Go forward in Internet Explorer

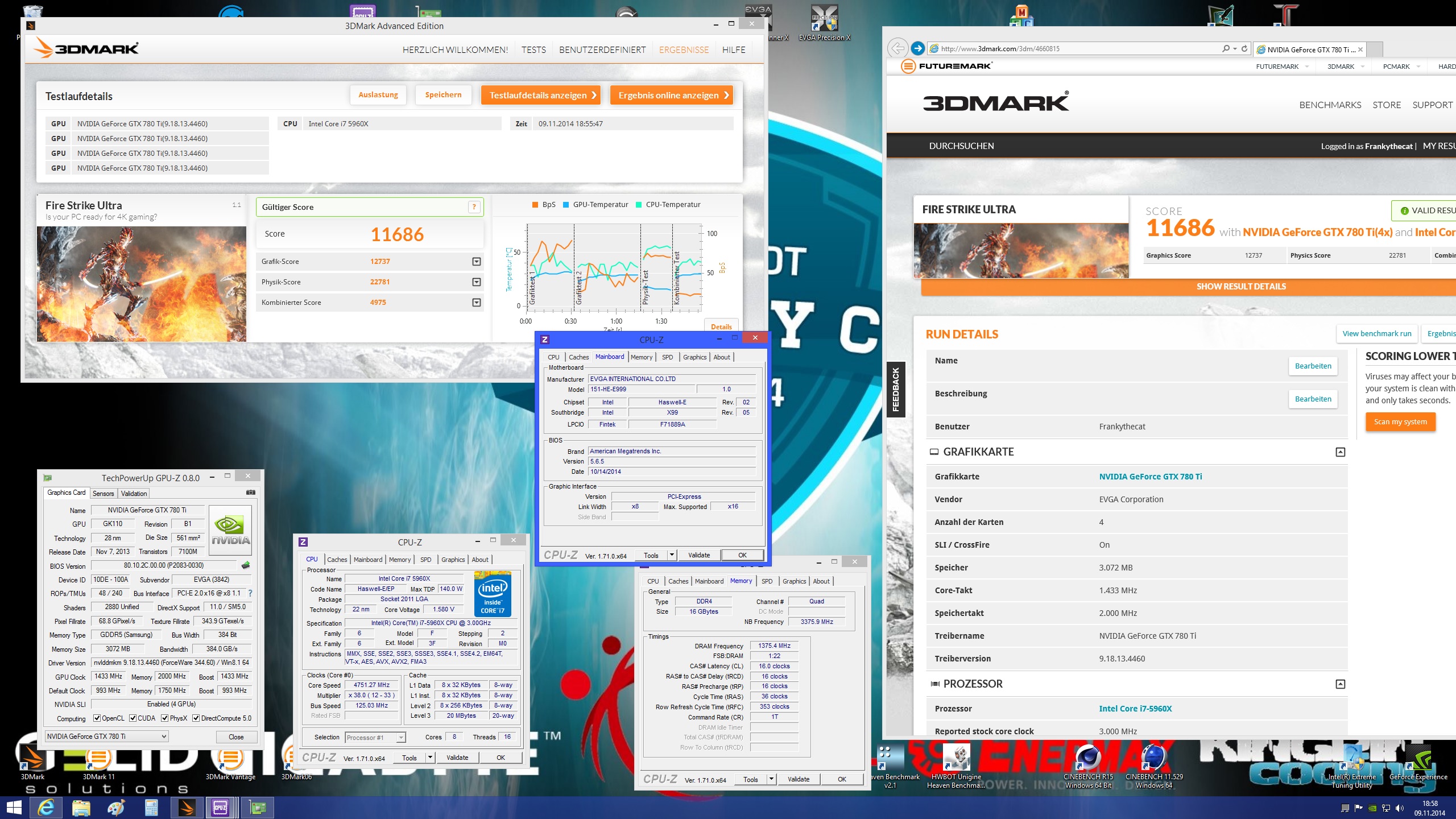pyautogui.click(x=917, y=48)
